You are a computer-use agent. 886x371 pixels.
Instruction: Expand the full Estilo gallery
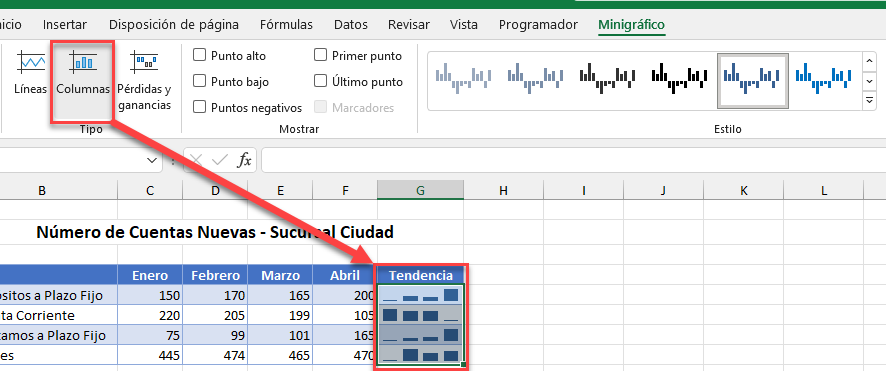point(869,101)
